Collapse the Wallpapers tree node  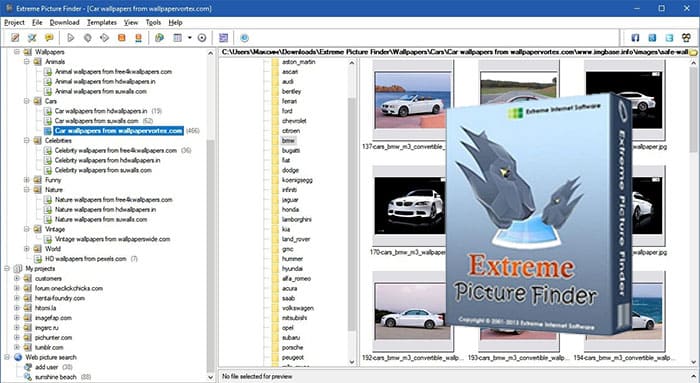(x=17, y=52)
